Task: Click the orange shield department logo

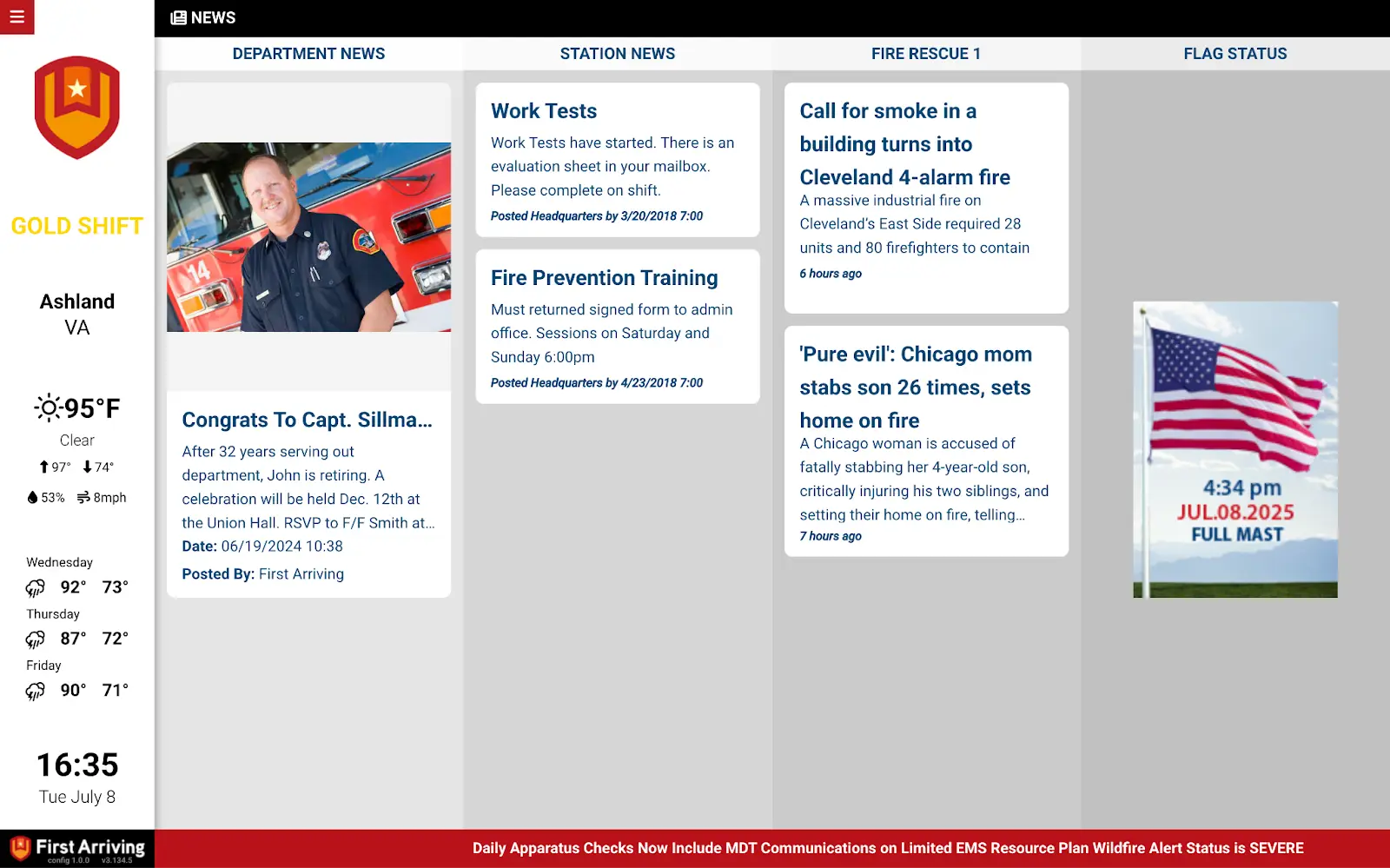Action: coord(77,107)
